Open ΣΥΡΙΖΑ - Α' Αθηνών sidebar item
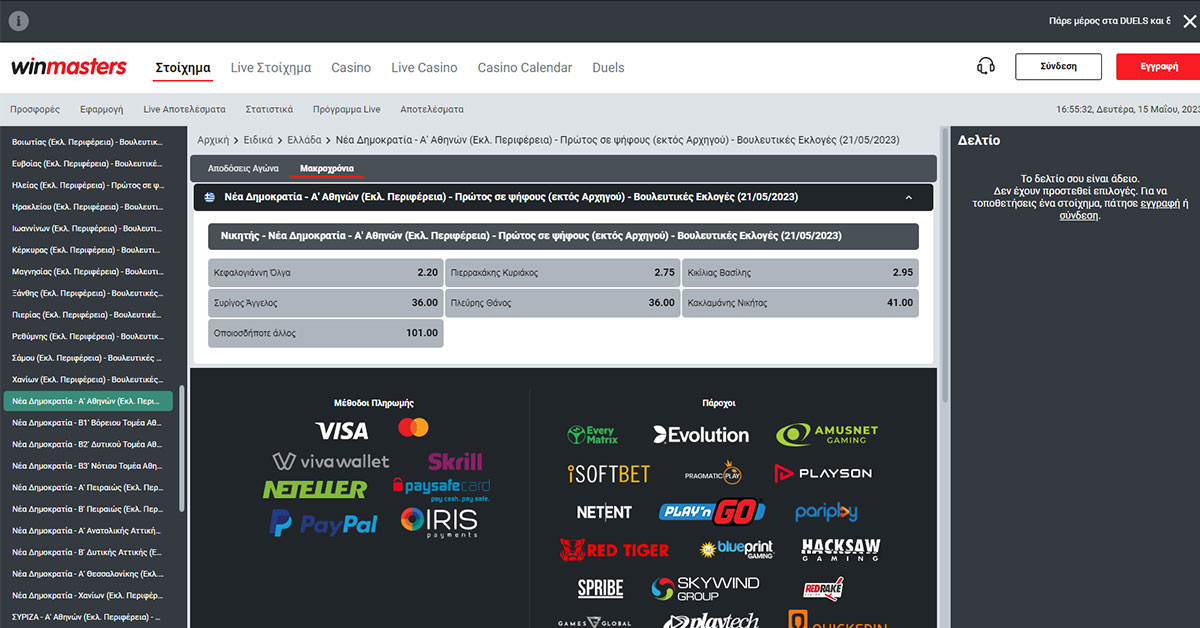Viewport: 1200px width, 628px height. pyautogui.click(x=88, y=618)
